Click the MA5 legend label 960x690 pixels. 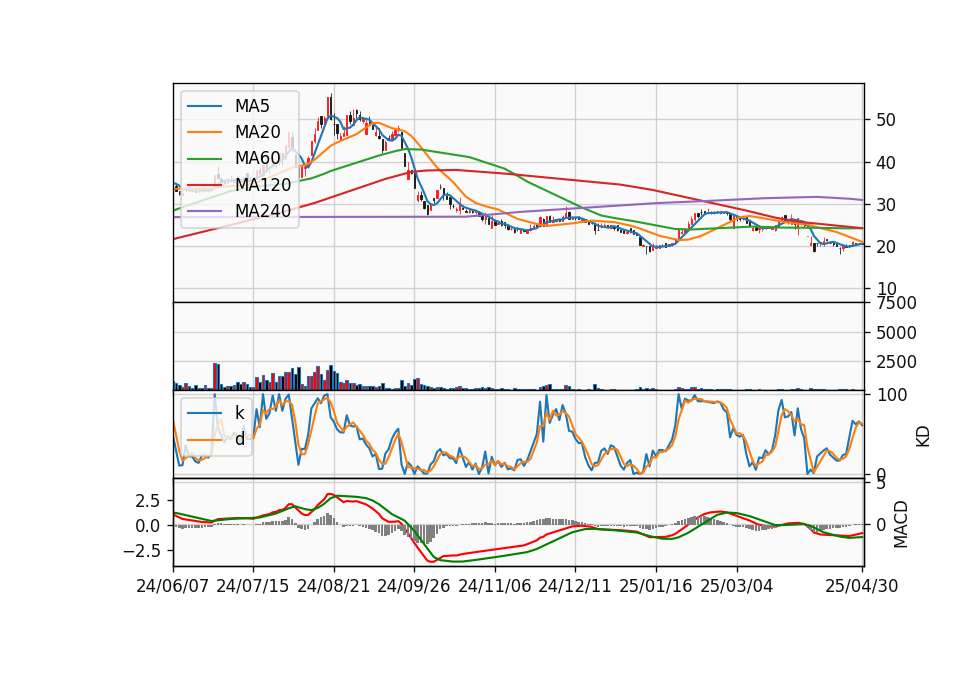(252, 106)
